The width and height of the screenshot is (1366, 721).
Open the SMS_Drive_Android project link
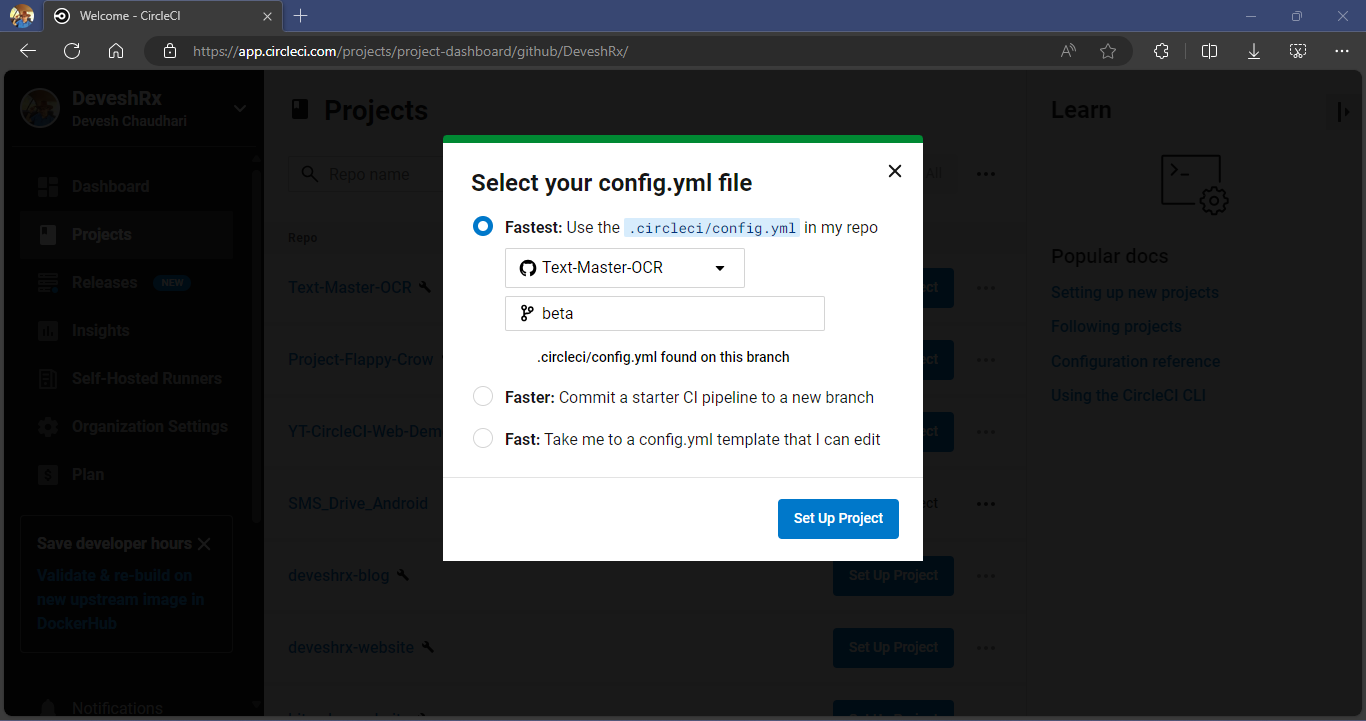point(358,503)
